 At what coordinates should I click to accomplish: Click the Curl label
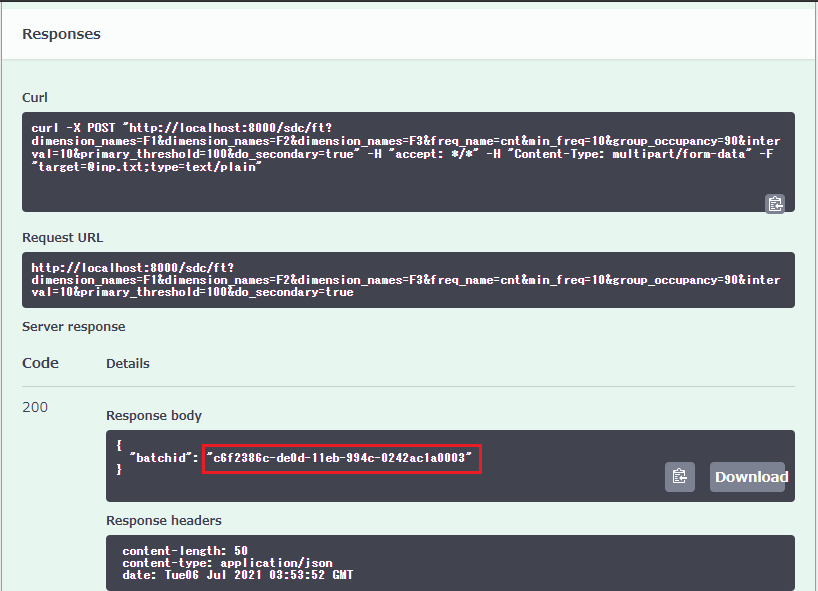click(35, 98)
